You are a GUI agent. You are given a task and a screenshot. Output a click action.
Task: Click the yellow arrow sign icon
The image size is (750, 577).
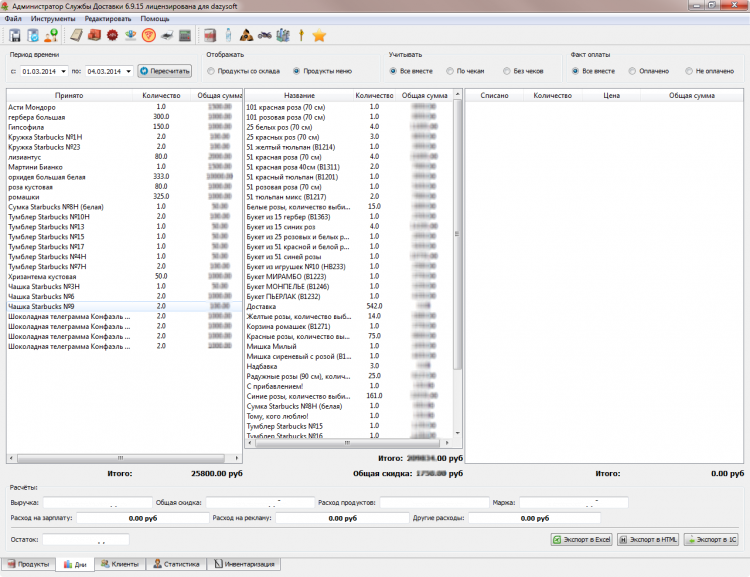click(x=301, y=35)
